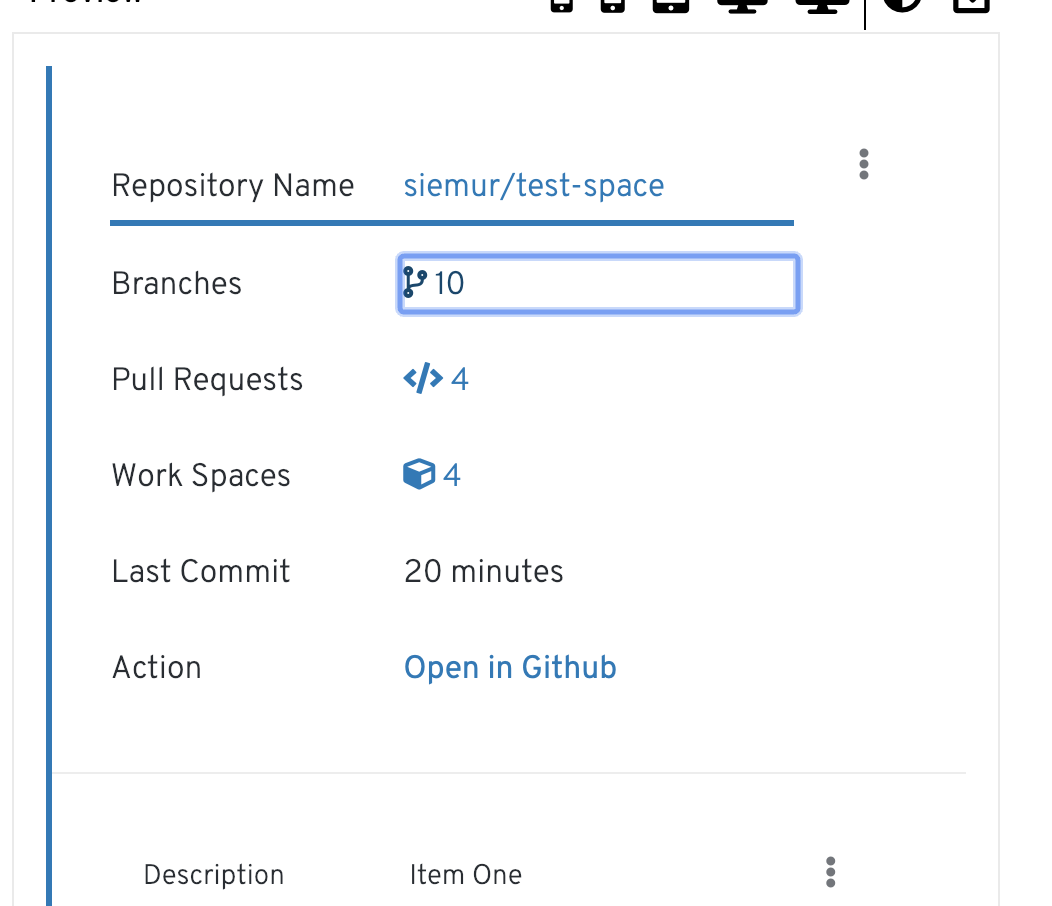Select the mobile phone preview icon
The height and width of the screenshot is (906, 1052).
pos(562,10)
